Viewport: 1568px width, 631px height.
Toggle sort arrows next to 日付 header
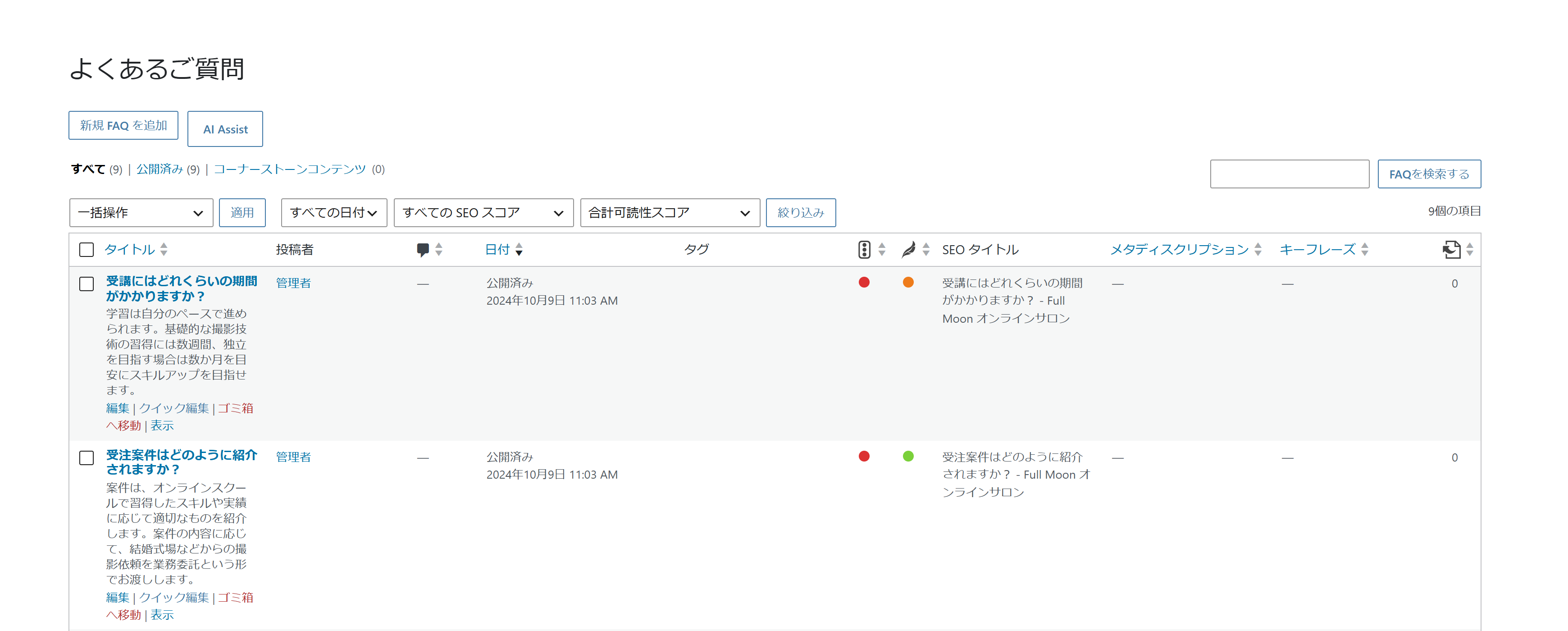coord(519,250)
